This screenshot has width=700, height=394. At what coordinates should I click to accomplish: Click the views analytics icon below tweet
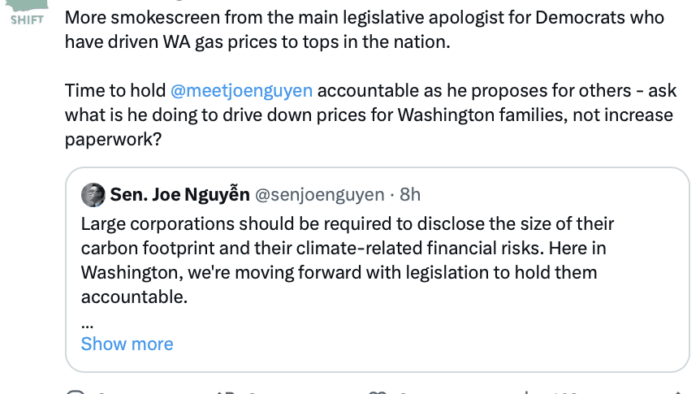[x=527, y=392]
